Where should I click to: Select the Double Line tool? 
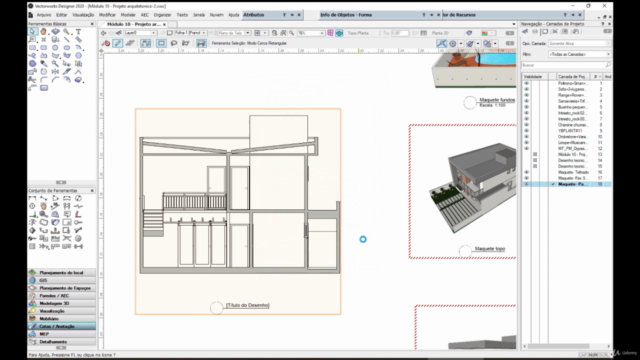(78, 40)
